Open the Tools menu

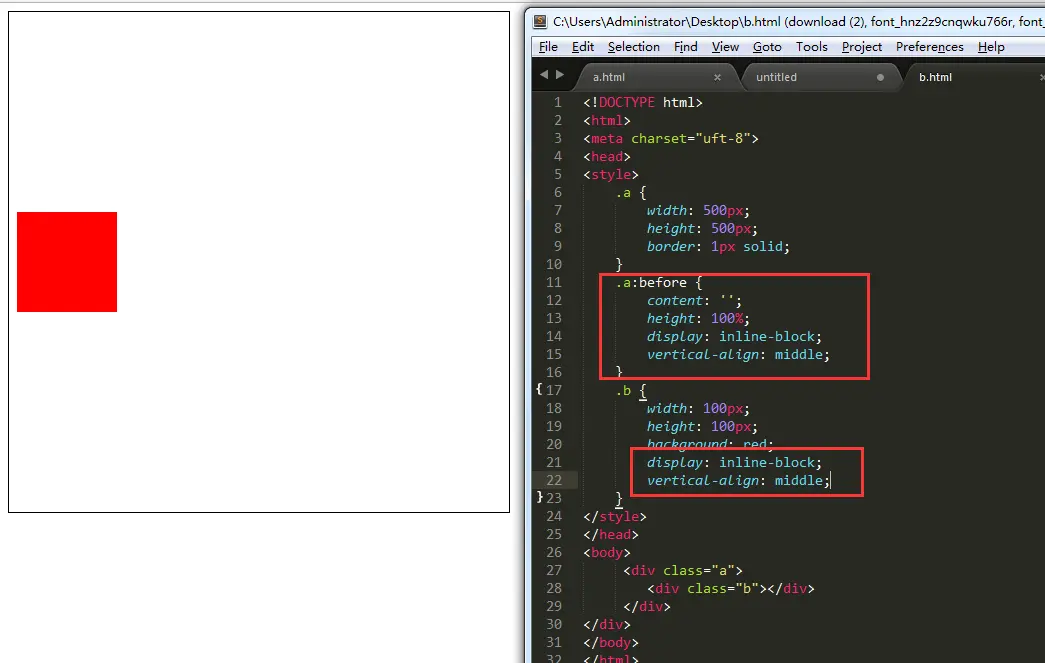coord(811,47)
